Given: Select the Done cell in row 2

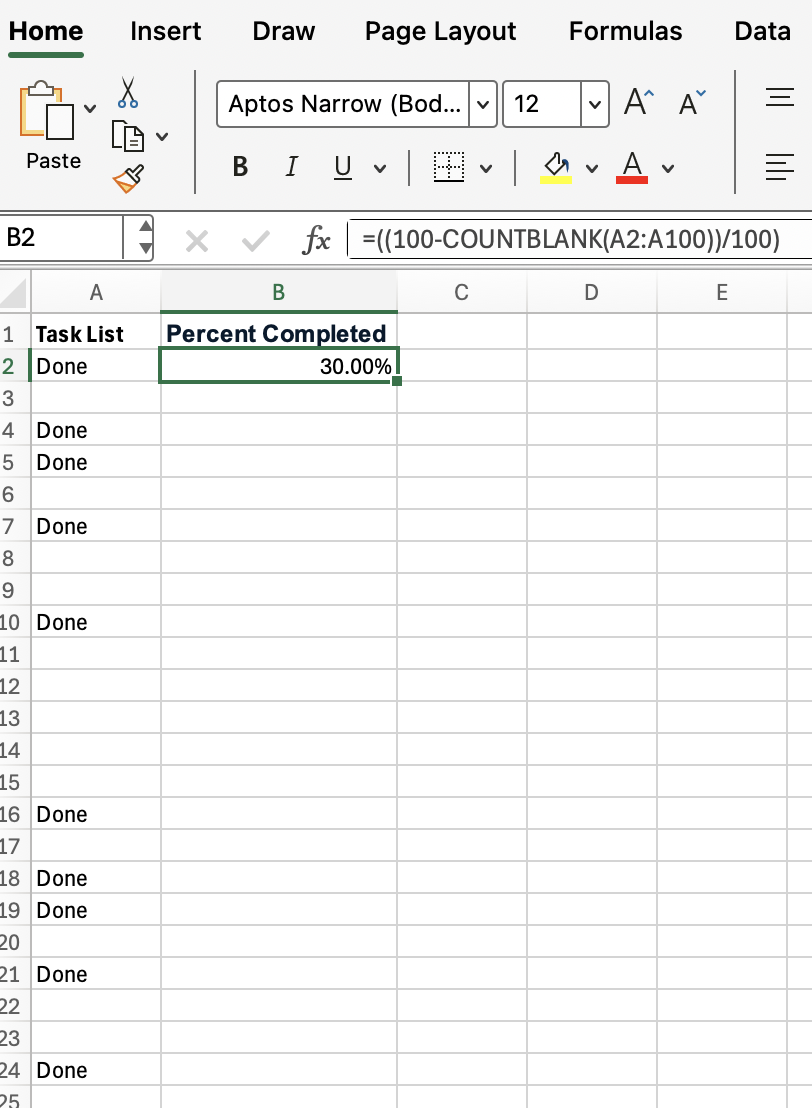Looking at the screenshot, I should (x=96, y=366).
